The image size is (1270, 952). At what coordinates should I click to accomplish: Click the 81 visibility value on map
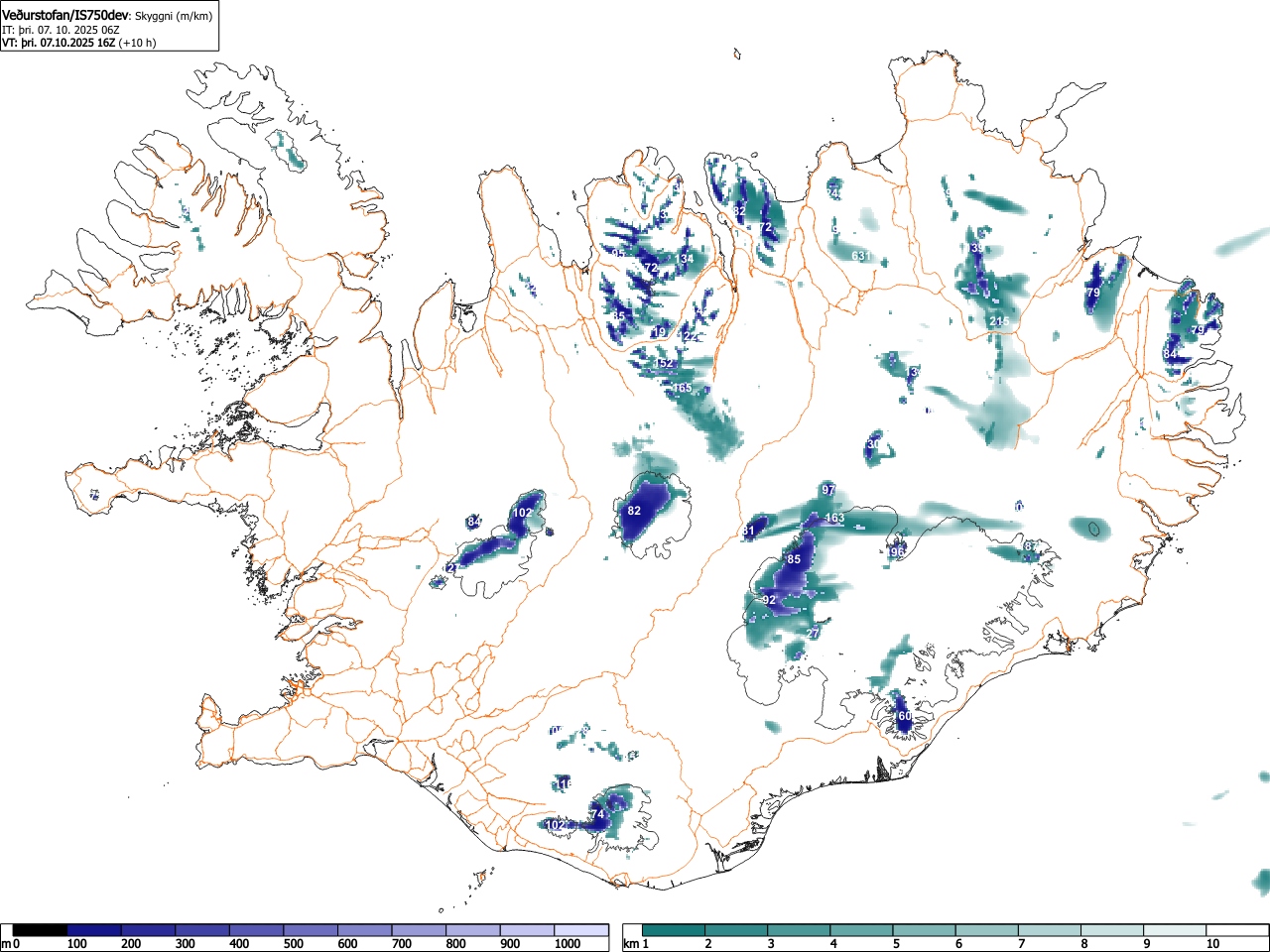[x=748, y=531]
